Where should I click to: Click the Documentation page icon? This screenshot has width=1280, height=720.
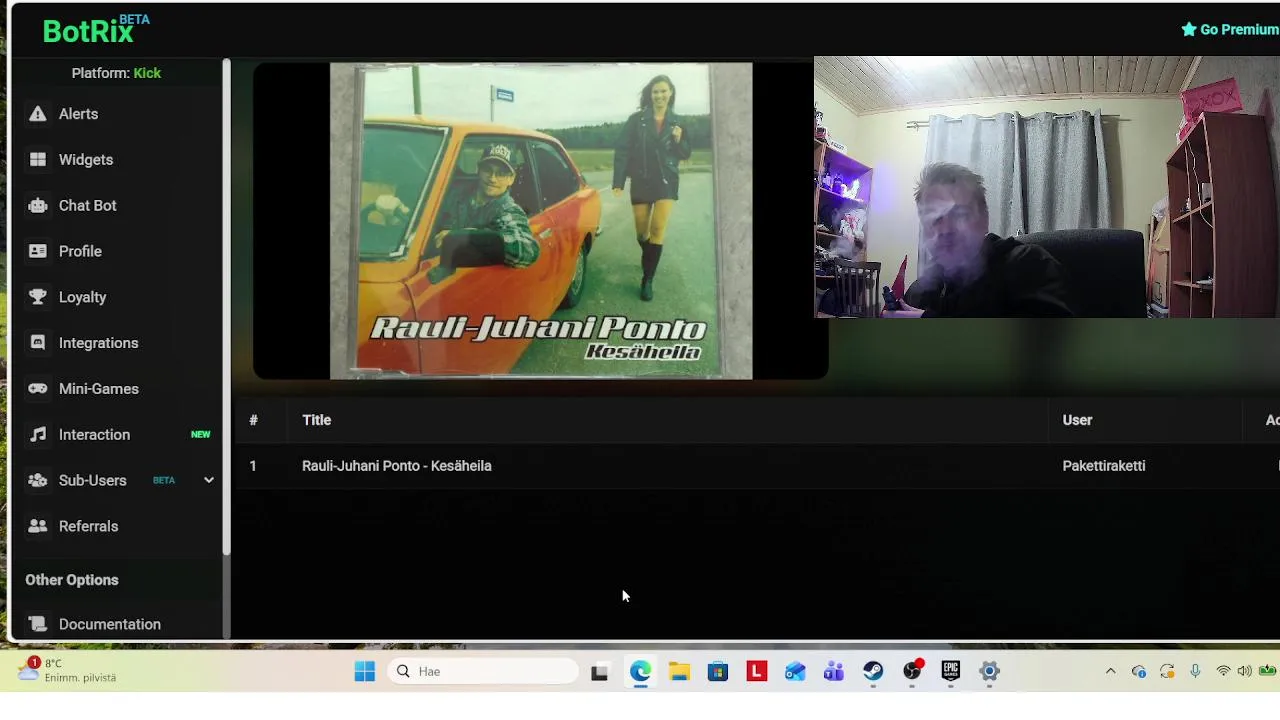[x=38, y=624]
